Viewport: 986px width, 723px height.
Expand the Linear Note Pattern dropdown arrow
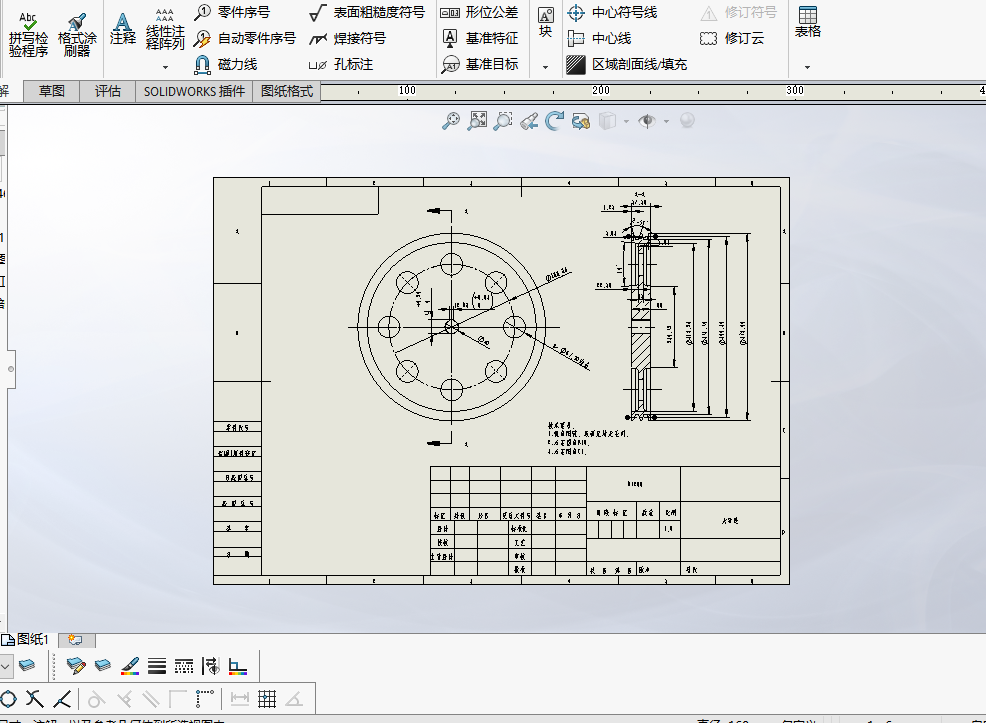click(x=165, y=67)
